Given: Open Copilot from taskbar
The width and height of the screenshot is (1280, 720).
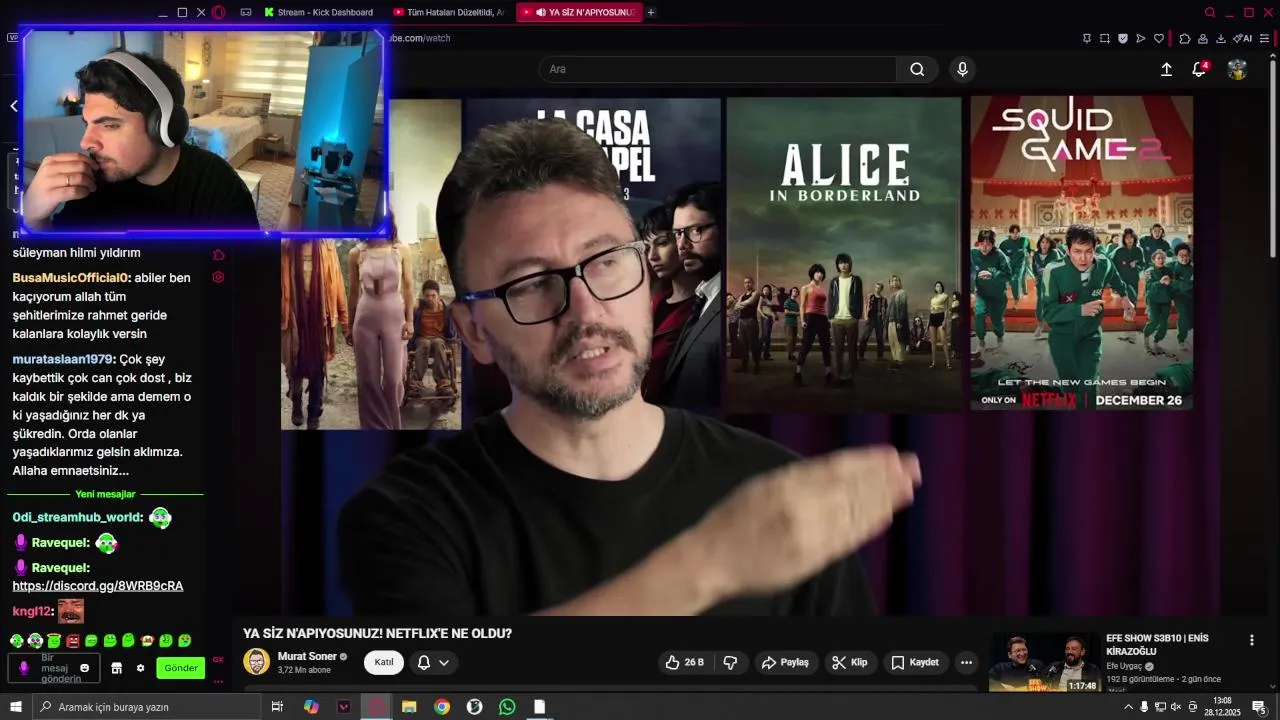Looking at the screenshot, I should (x=311, y=707).
